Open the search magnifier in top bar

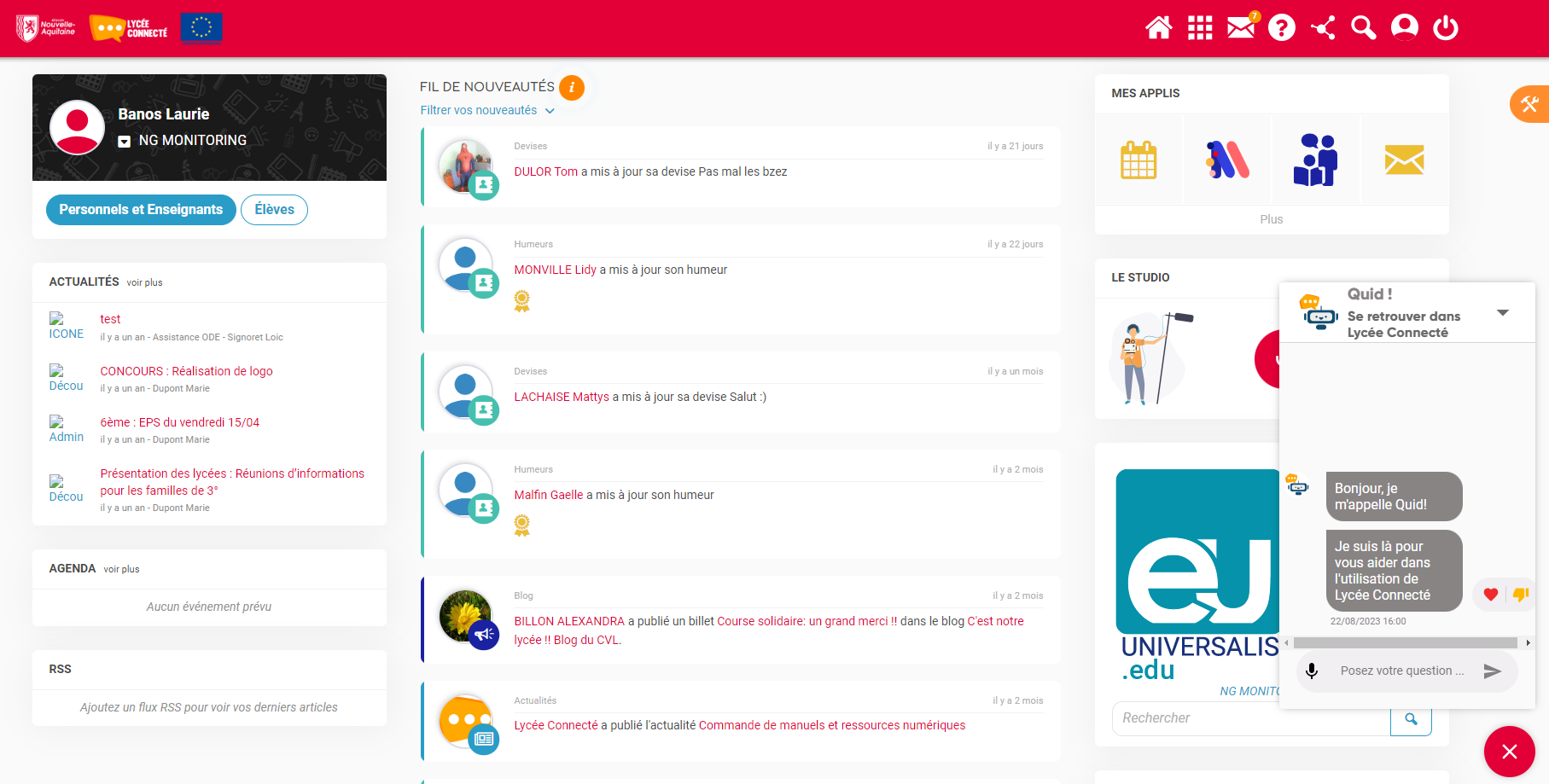click(1363, 28)
